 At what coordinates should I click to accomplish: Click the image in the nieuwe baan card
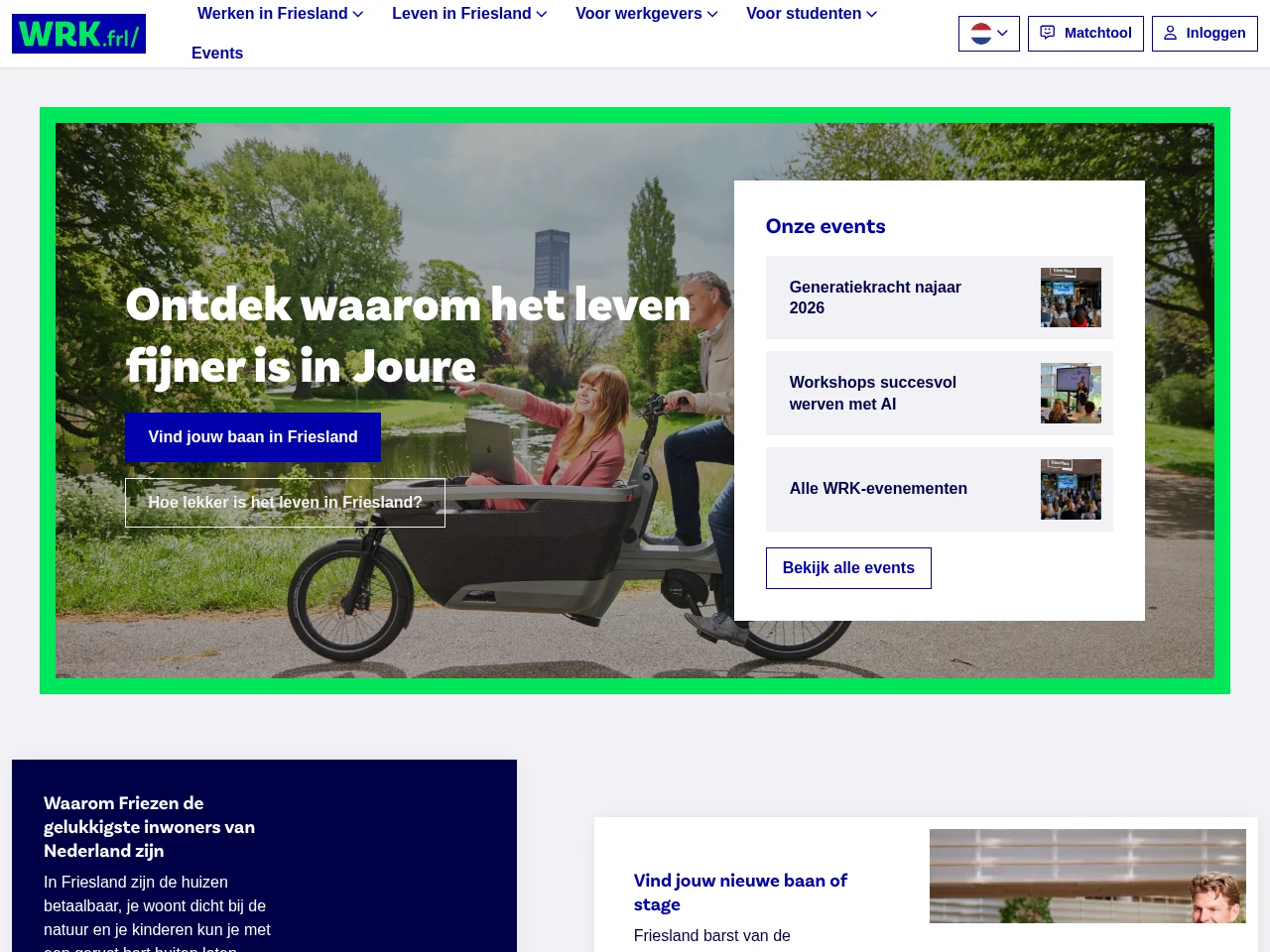pyautogui.click(x=1087, y=876)
